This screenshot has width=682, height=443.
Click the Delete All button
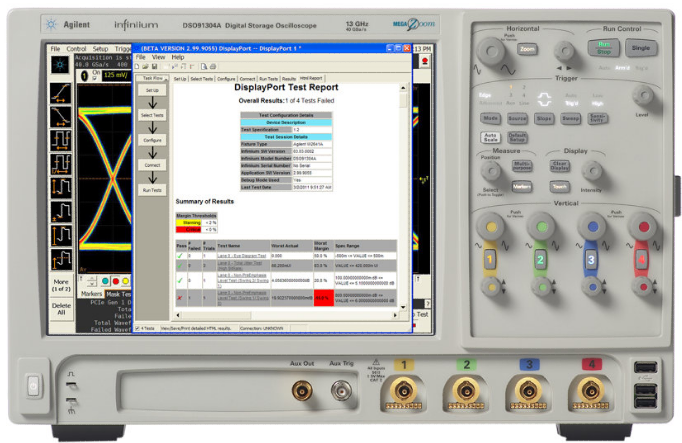(61, 309)
